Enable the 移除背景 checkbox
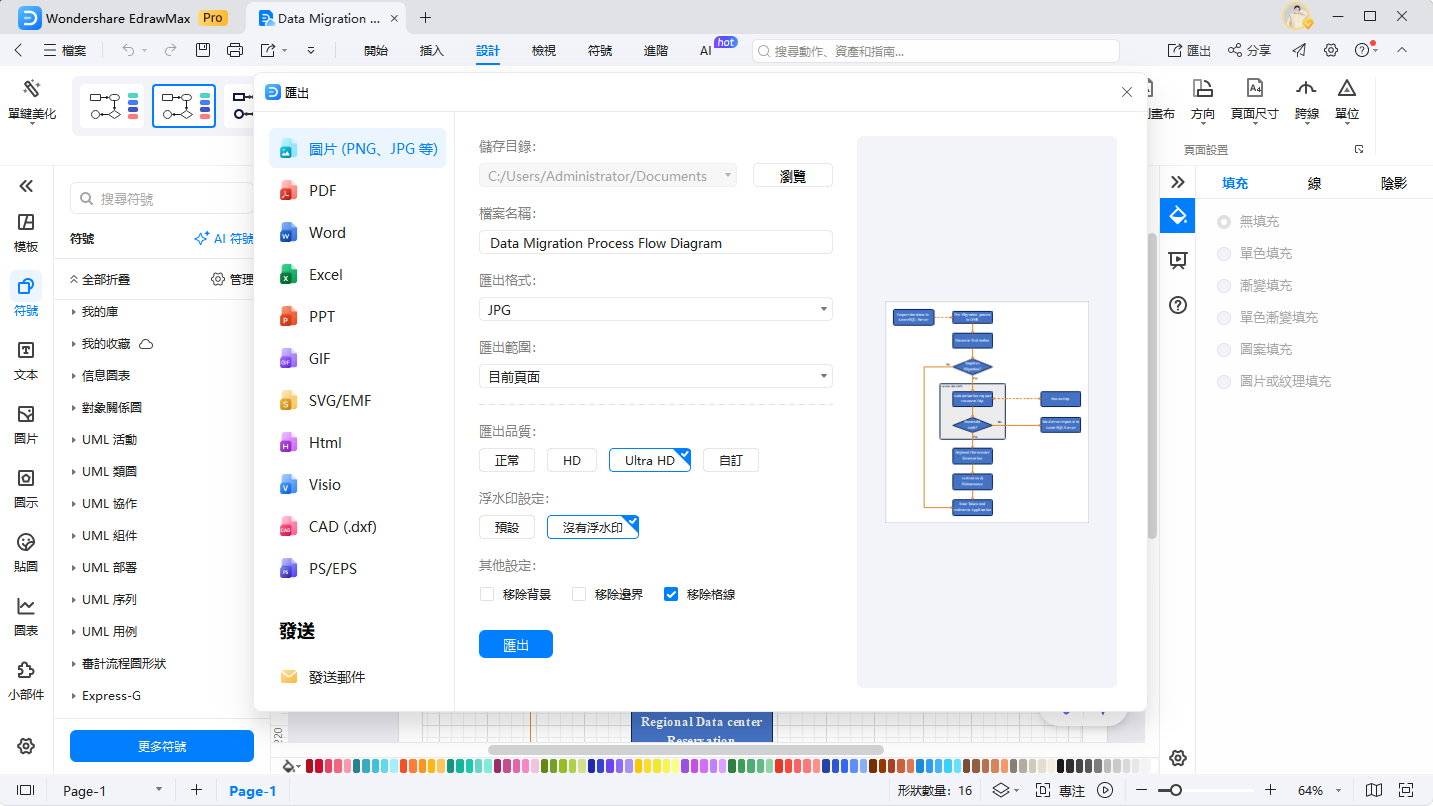 coord(487,594)
